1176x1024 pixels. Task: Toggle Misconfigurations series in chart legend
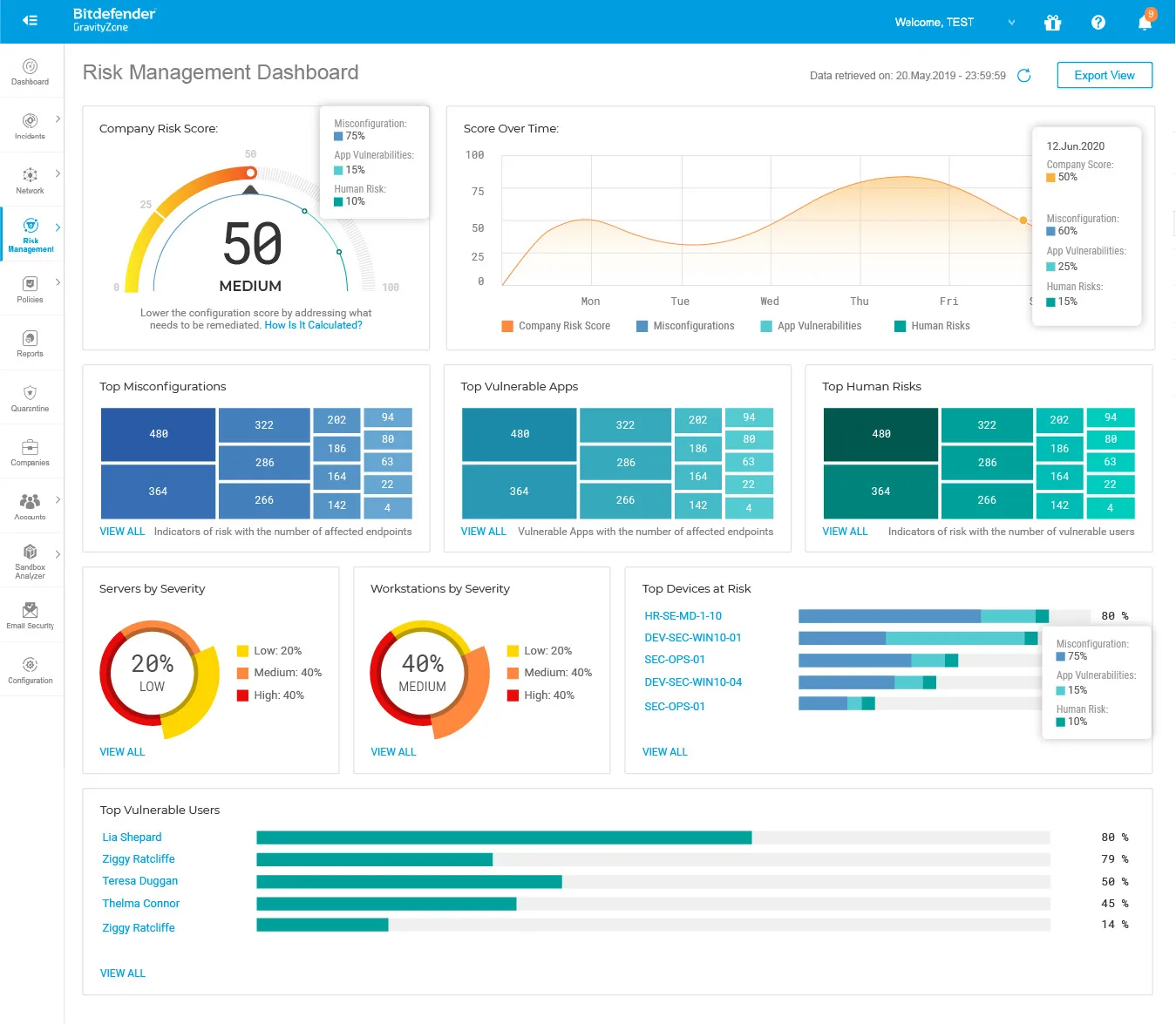[x=685, y=326]
